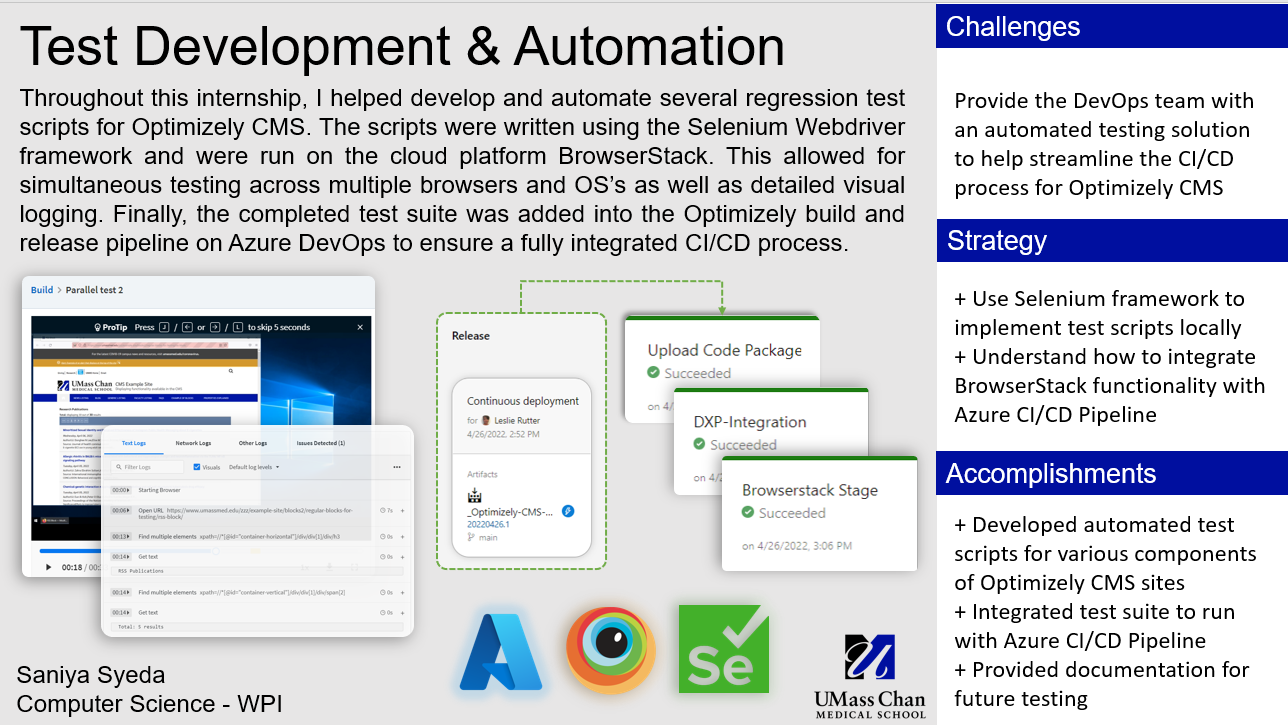Click the blue lightning trigger badge
Screen dimensions: 1288x725
pos(568,511)
